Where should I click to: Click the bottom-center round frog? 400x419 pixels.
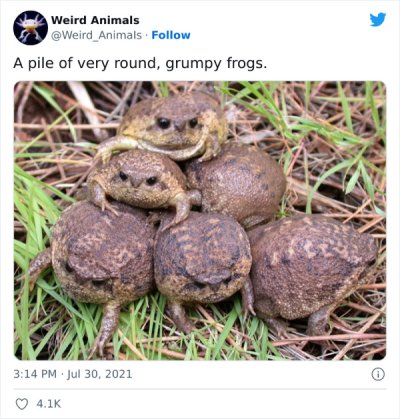[x=203, y=260]
